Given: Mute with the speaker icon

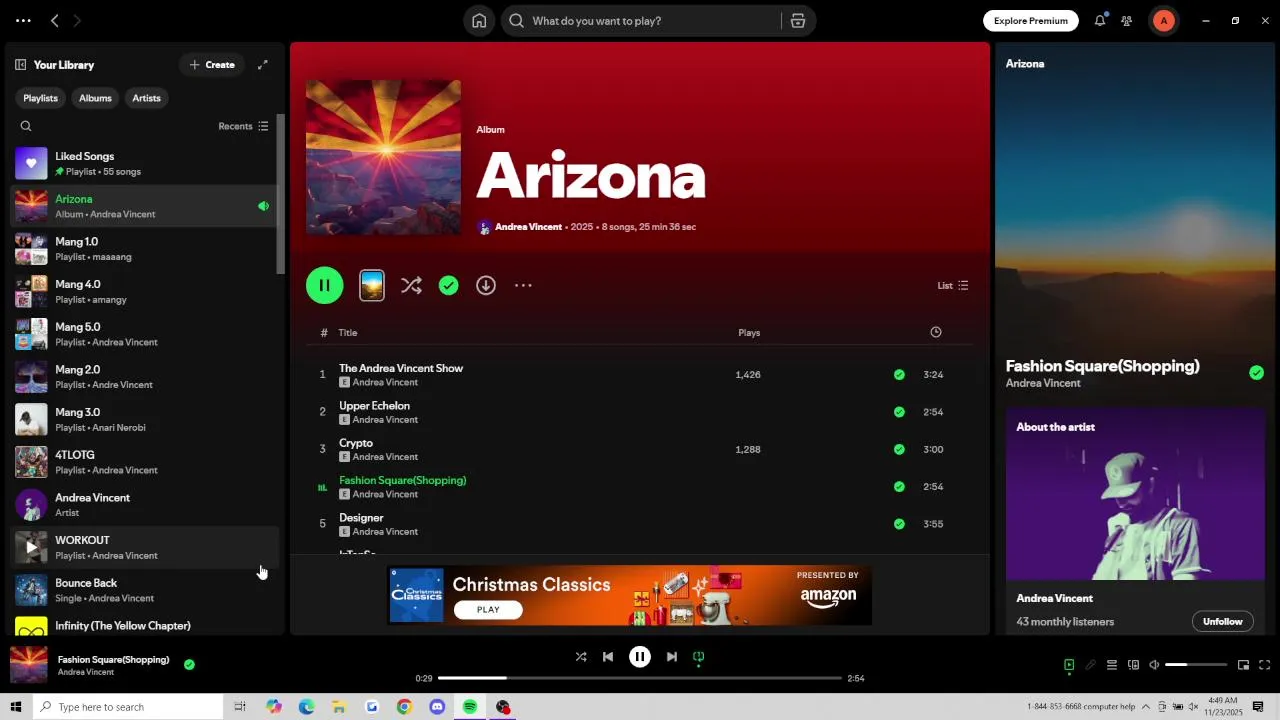Looking at the screenshot, I should click(x=1154, y=665).
